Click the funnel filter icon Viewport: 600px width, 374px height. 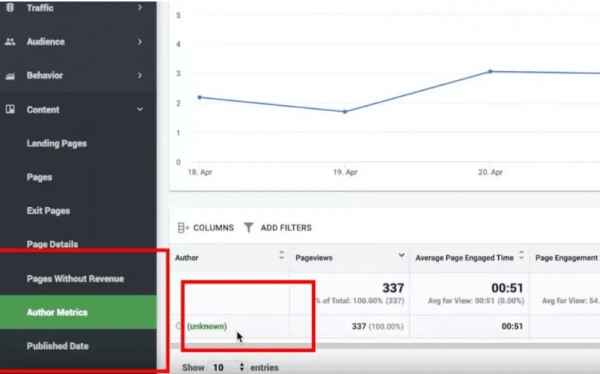pos(248,228)
